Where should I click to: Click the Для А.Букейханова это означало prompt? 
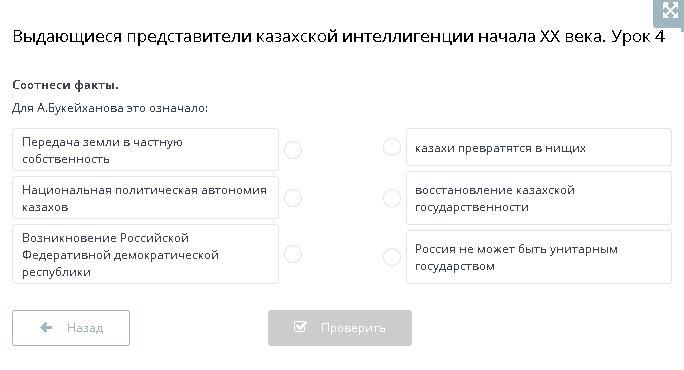(110, 108)
